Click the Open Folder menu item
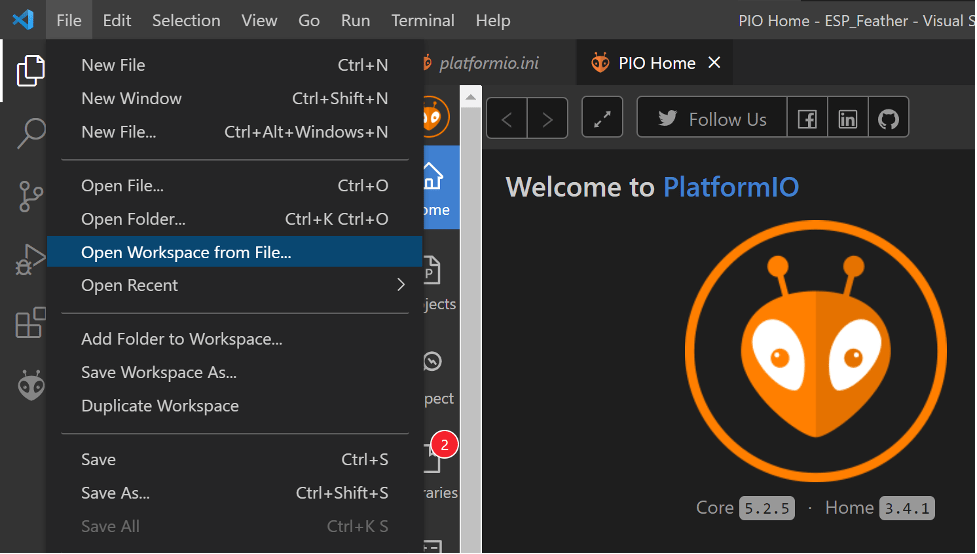977x554 pixels. coord(133,219)
